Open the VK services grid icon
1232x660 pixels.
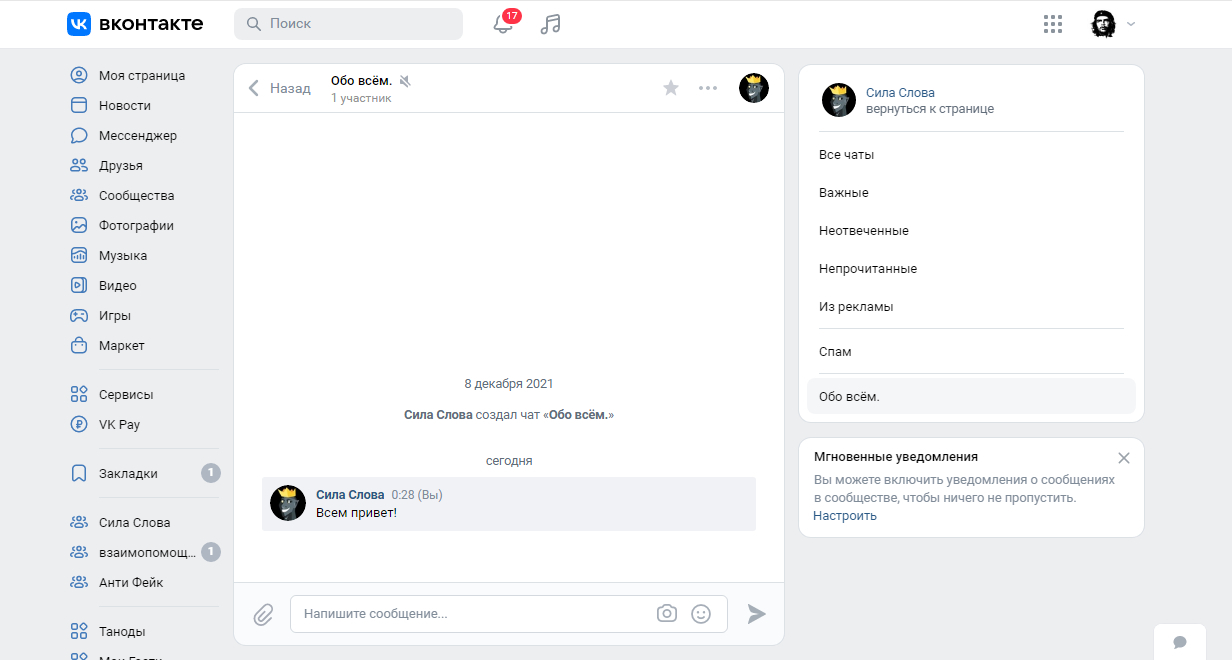click(x=1052, y=24)
